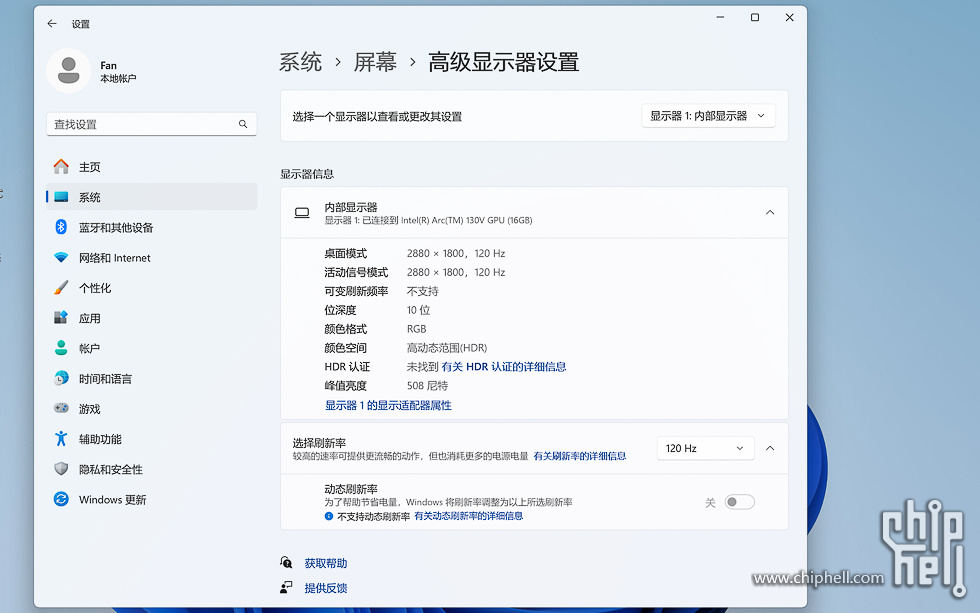Click the 位深度 value 10 位
The width and height of the screenshot is (980, 613).
418,310
